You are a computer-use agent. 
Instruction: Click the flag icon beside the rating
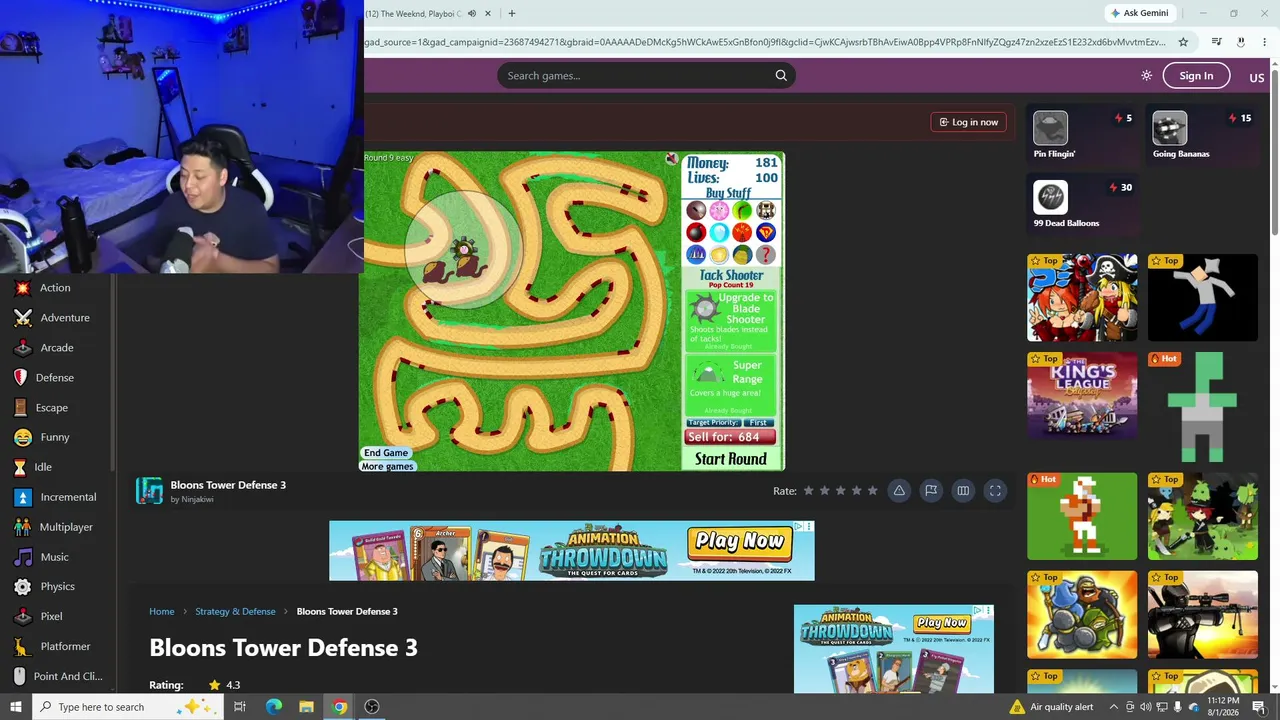(x=931, y=490)
